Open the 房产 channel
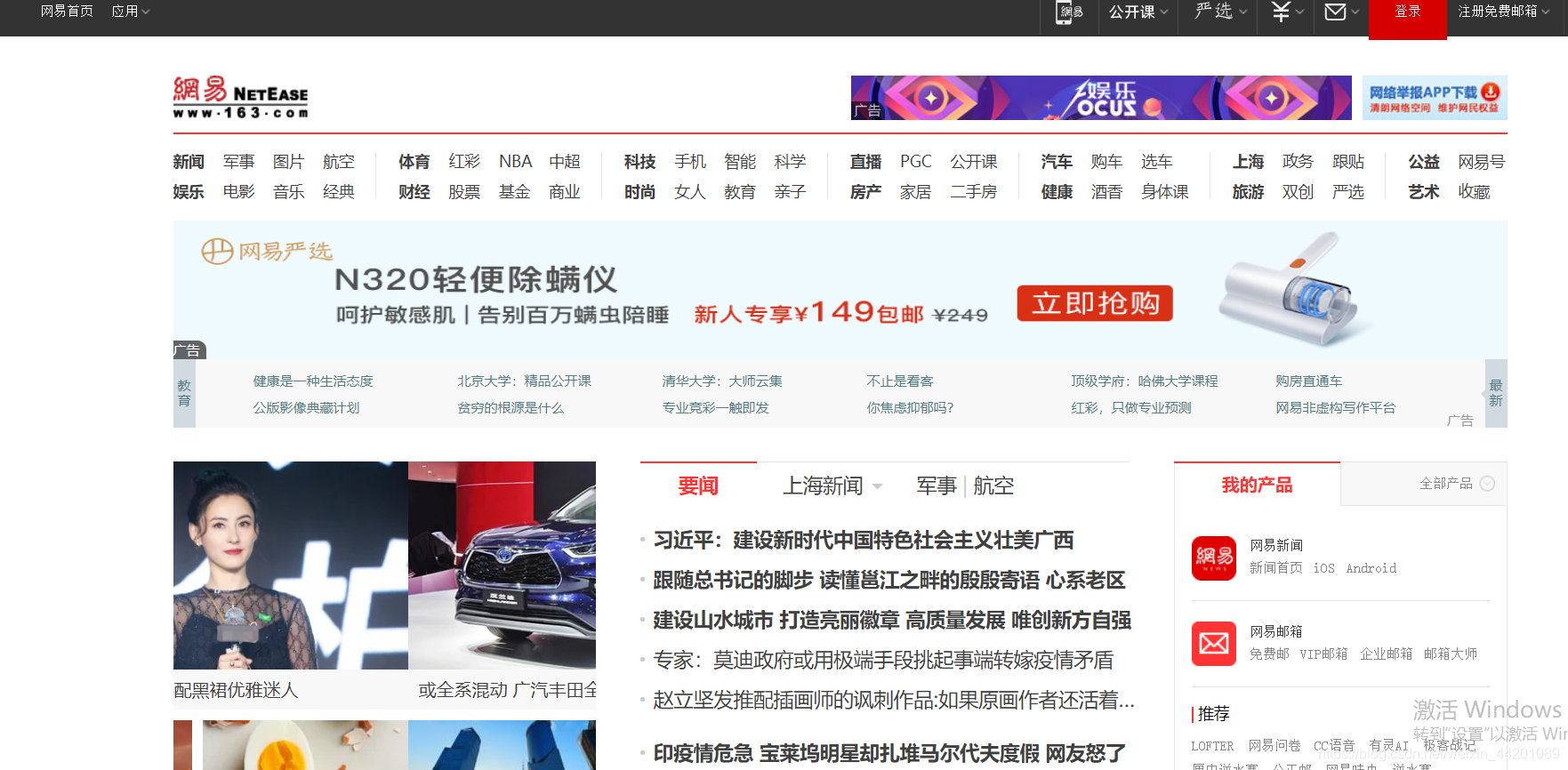This screenshot has height=770, width=1568. tap(865, 192)
